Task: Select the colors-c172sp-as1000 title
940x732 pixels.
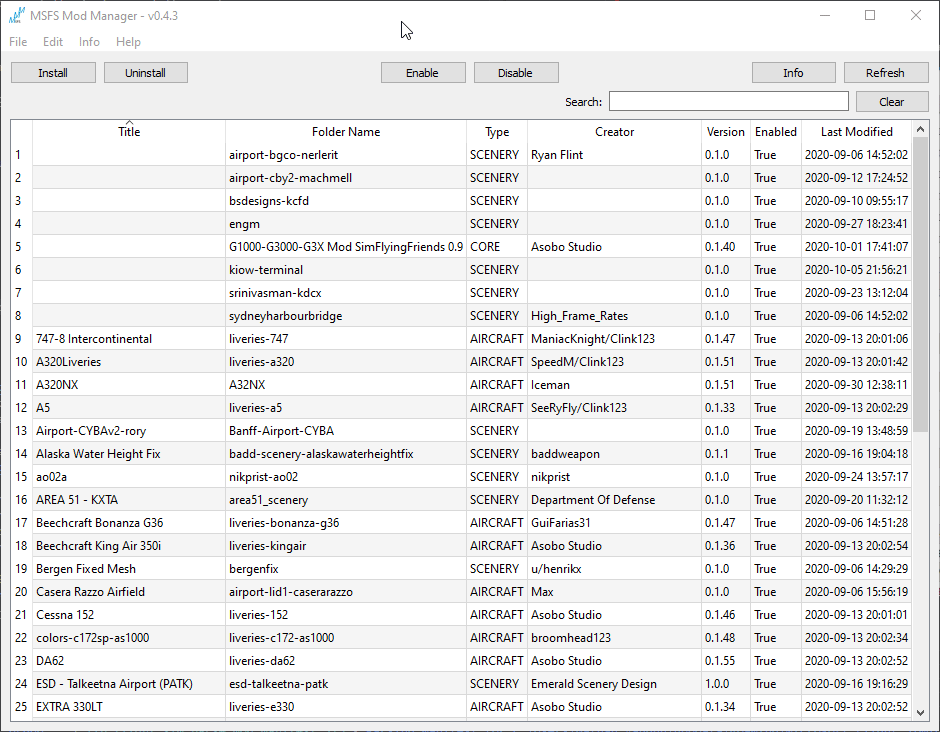Action: tap(129, 637)
